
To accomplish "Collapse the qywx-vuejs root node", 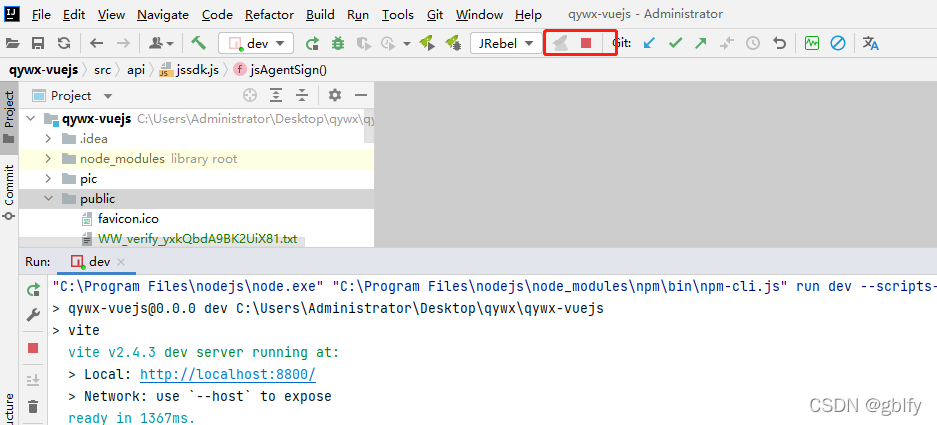I will click(x=29, y=119).
